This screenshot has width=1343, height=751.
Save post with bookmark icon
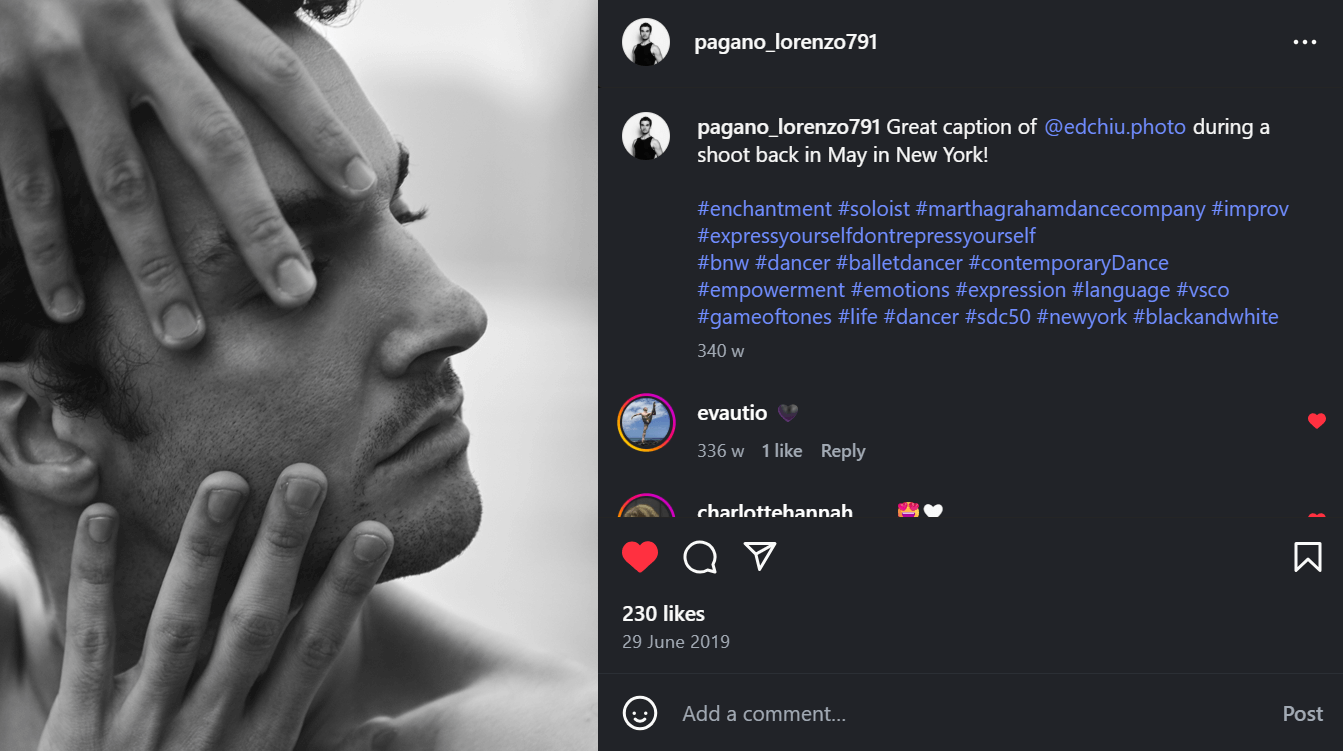(x=1307, y=557)
